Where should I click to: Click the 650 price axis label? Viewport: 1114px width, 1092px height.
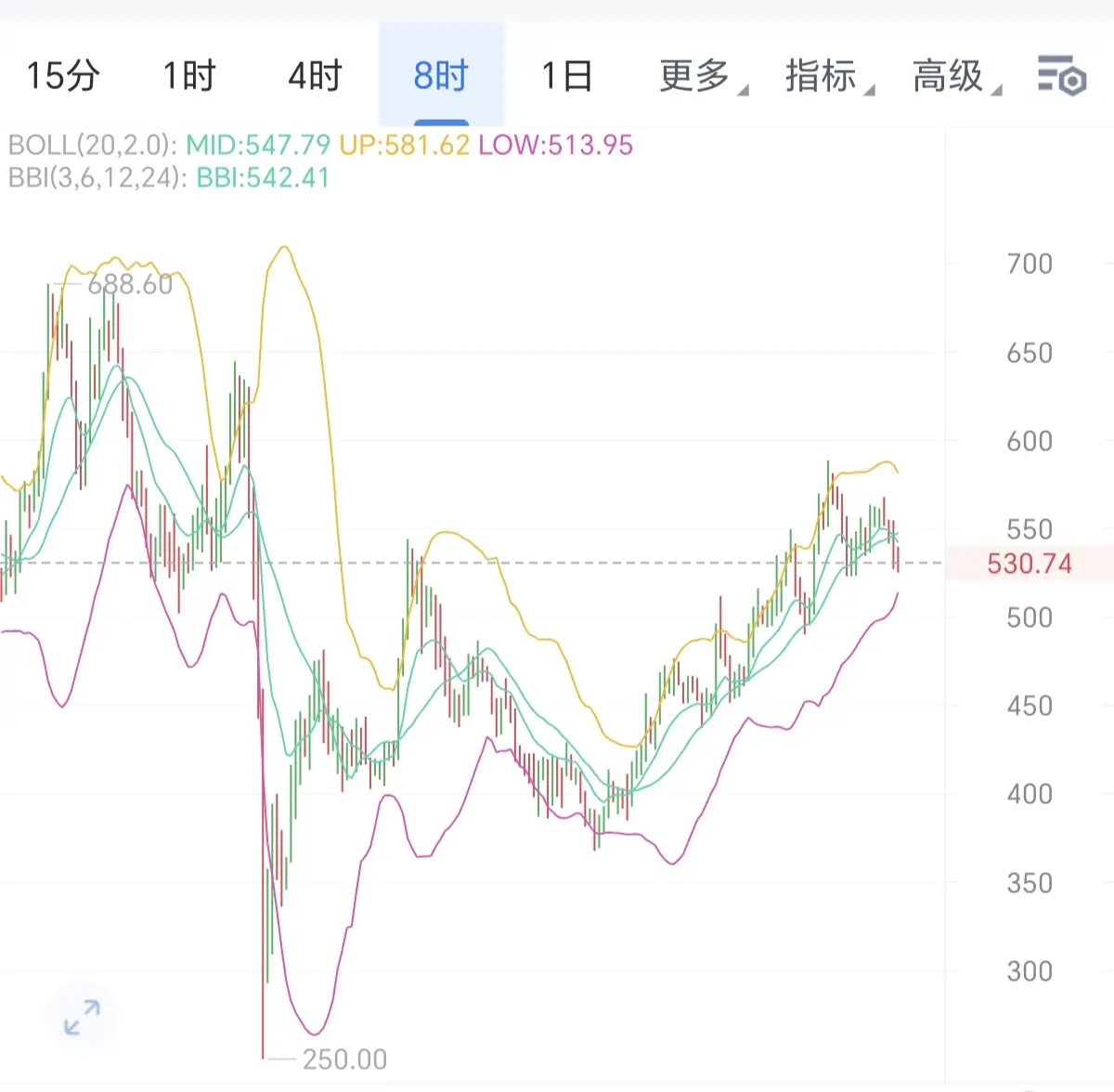pos(1030,353)
